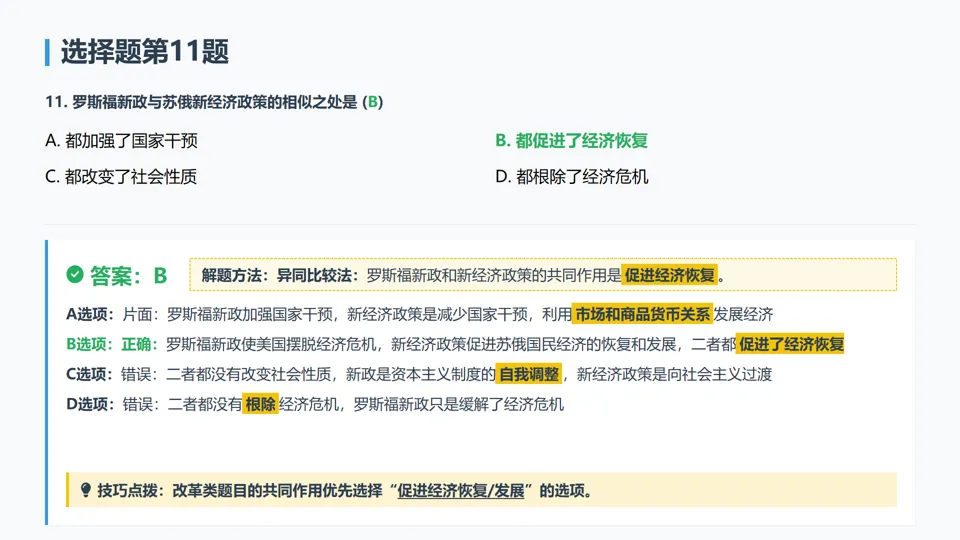This screenshot has width=960, height=540.
Task: Click the green checkmark icon beside 答案
Action: click(x=75, y=275)
